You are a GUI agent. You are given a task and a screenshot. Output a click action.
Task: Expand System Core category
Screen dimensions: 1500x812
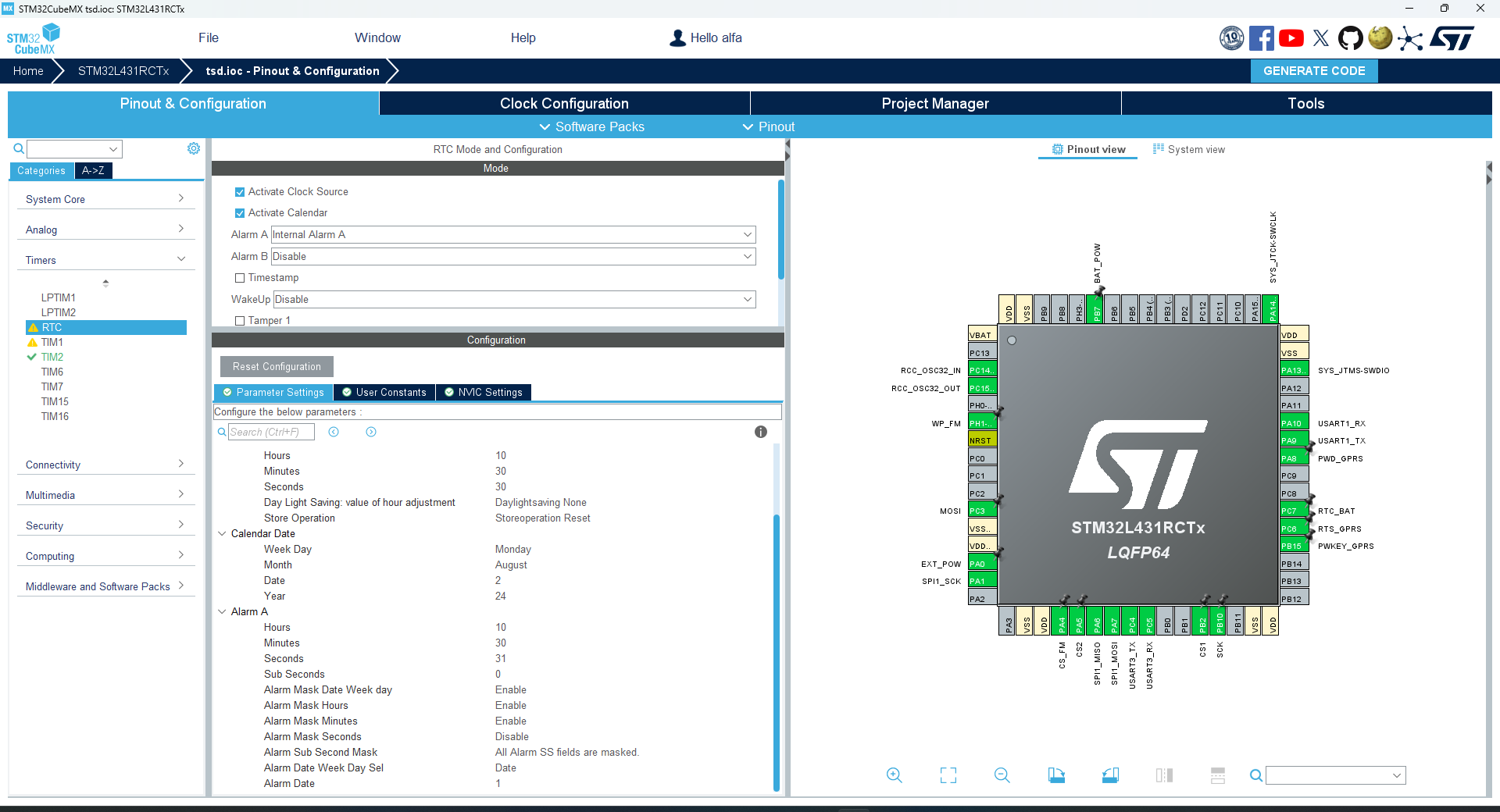coord(105,199)
